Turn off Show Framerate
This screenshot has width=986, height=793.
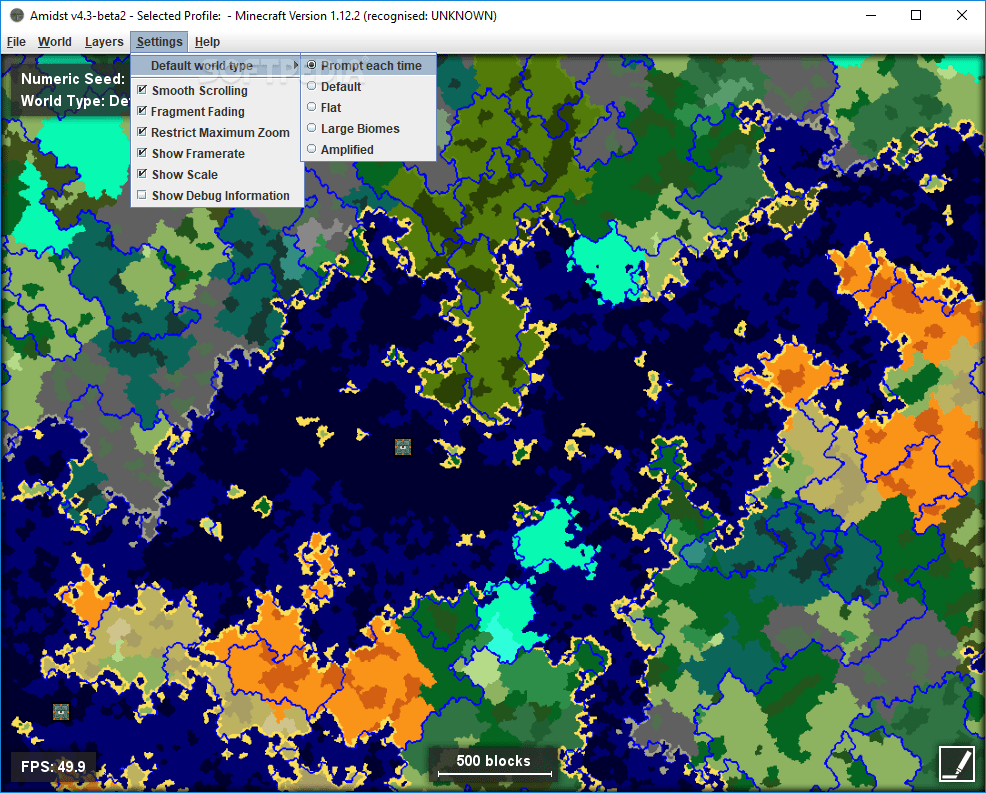[x=217, y=153]
